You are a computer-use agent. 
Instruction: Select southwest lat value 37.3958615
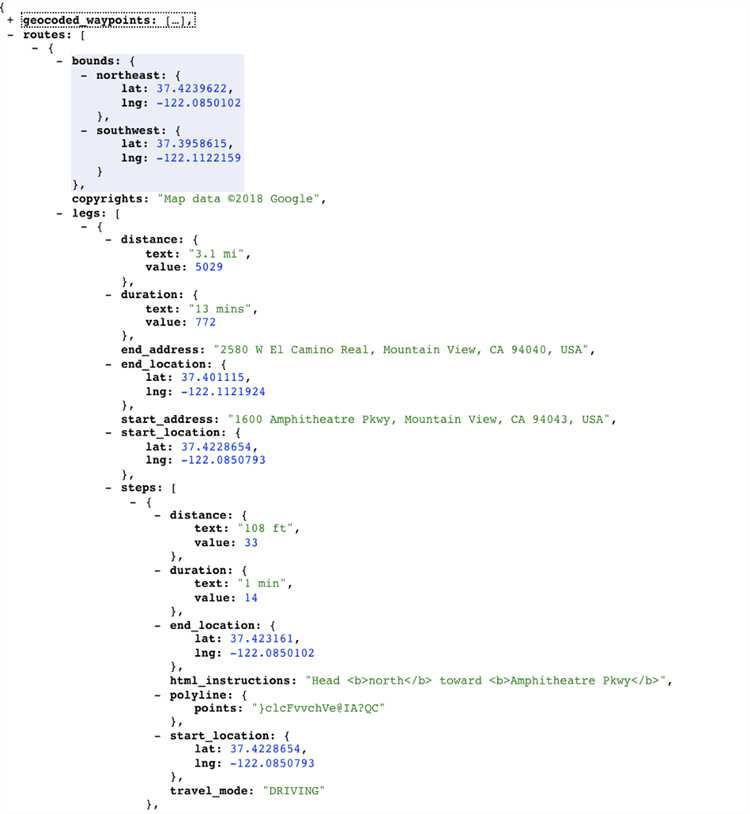(192, 144)
